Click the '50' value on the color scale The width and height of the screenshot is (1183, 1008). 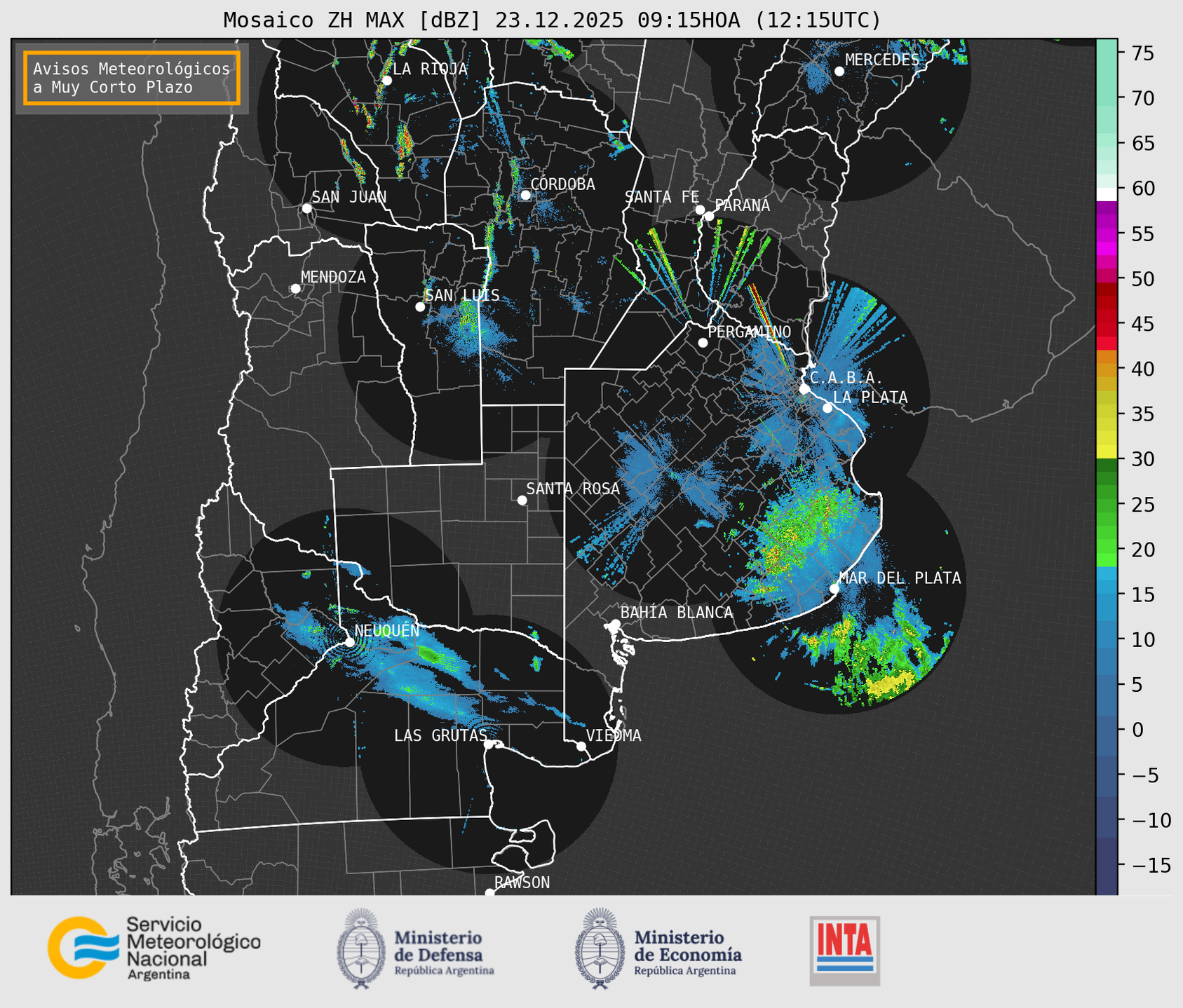point(1142,279)
